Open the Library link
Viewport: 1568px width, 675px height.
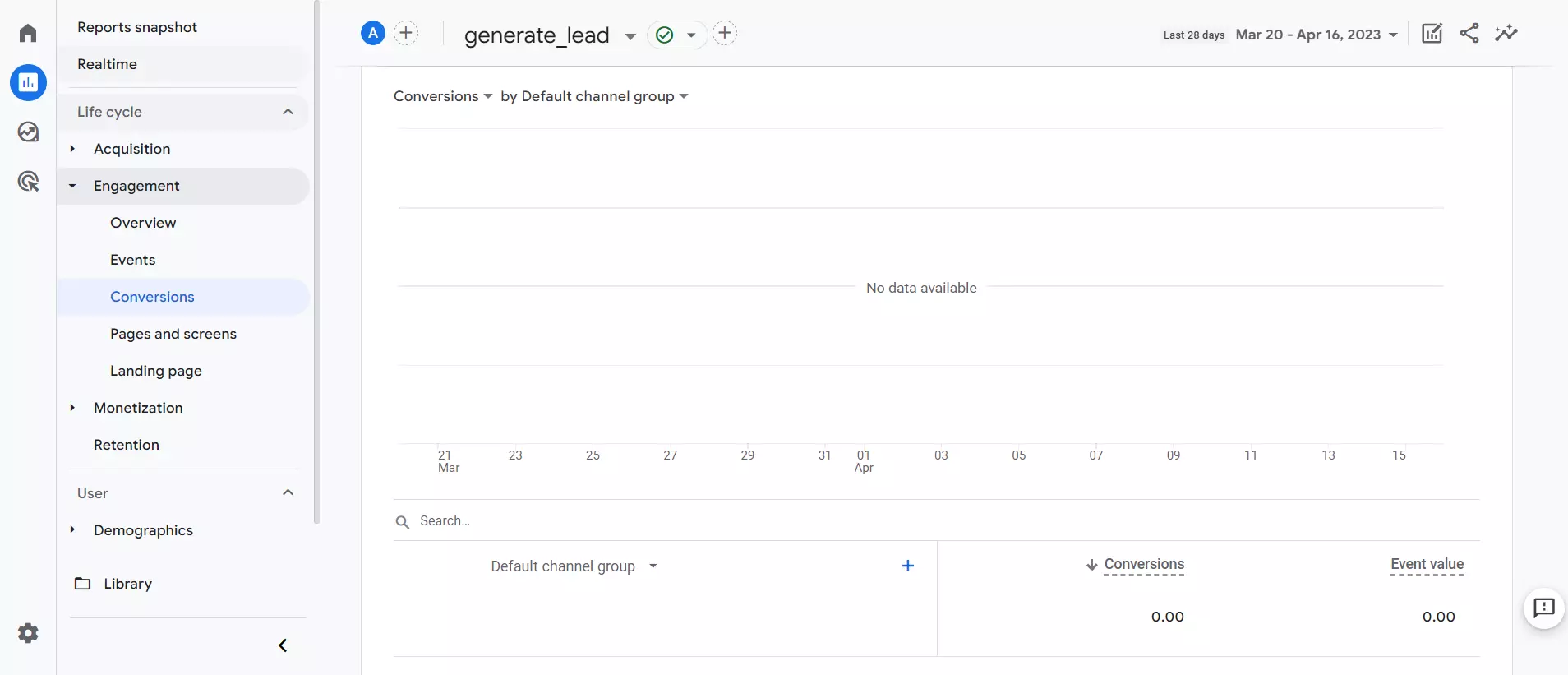pos(127,584)
